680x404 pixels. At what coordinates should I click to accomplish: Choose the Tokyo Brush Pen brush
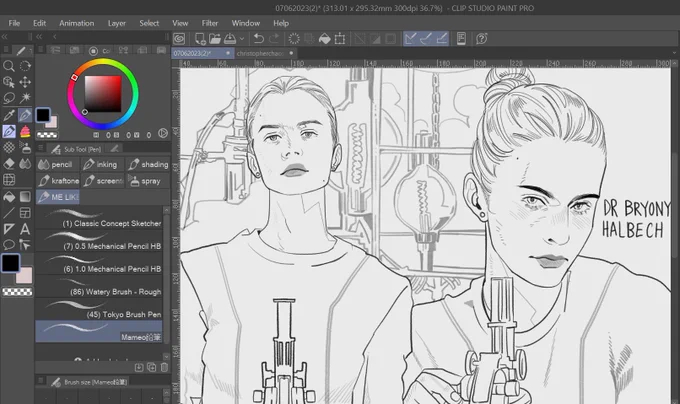(99, 309)
